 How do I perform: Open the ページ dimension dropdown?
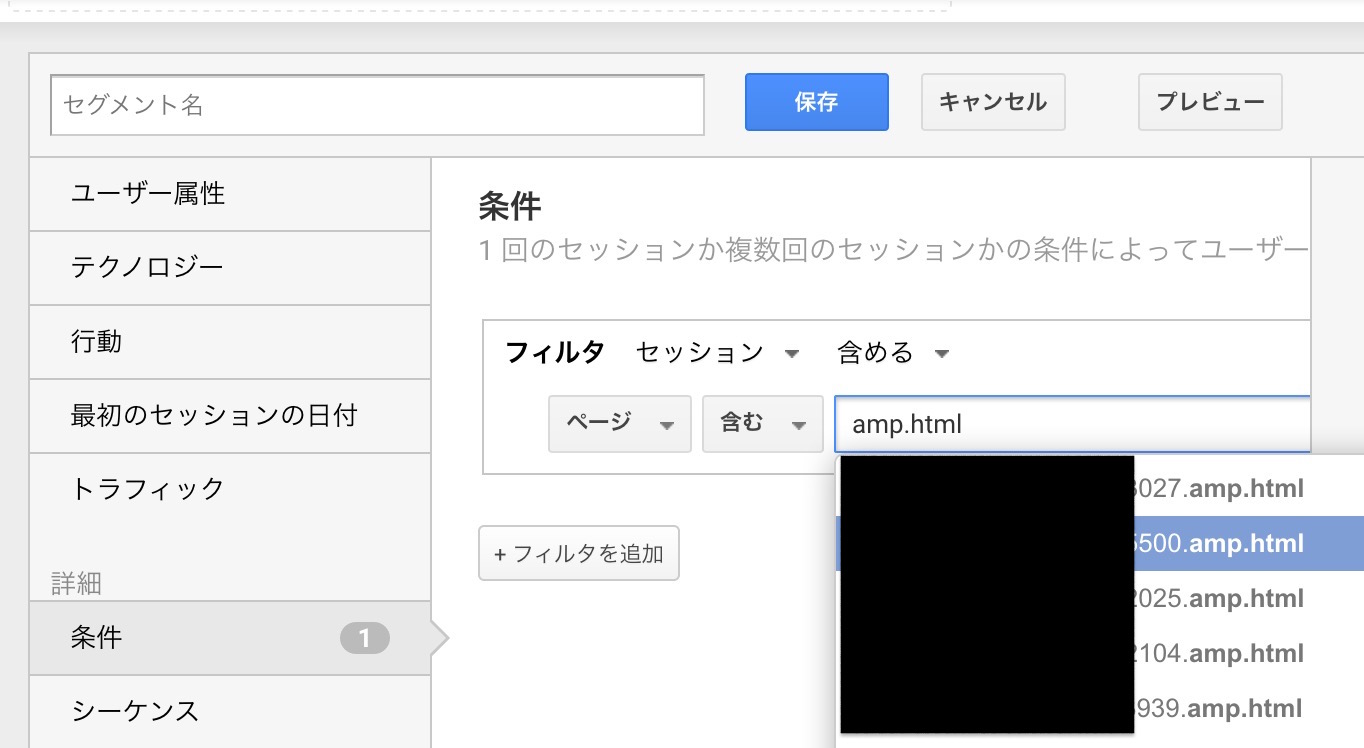619,424
